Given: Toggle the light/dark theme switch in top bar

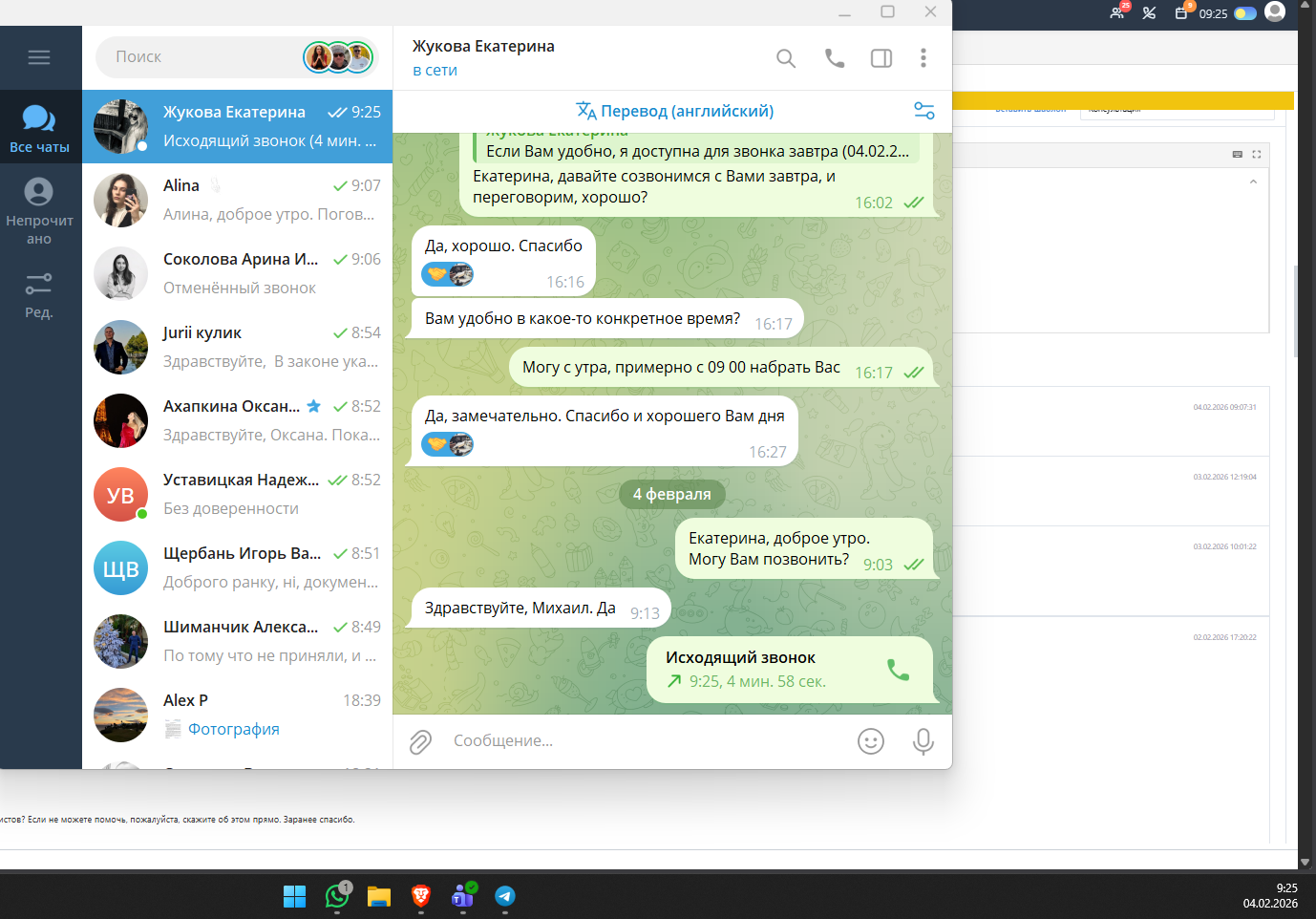Looking at the screenshot, I should point(1245,13).
